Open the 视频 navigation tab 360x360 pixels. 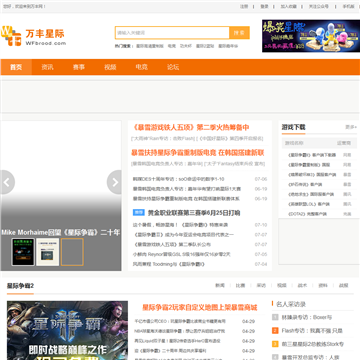click(110, 67)
